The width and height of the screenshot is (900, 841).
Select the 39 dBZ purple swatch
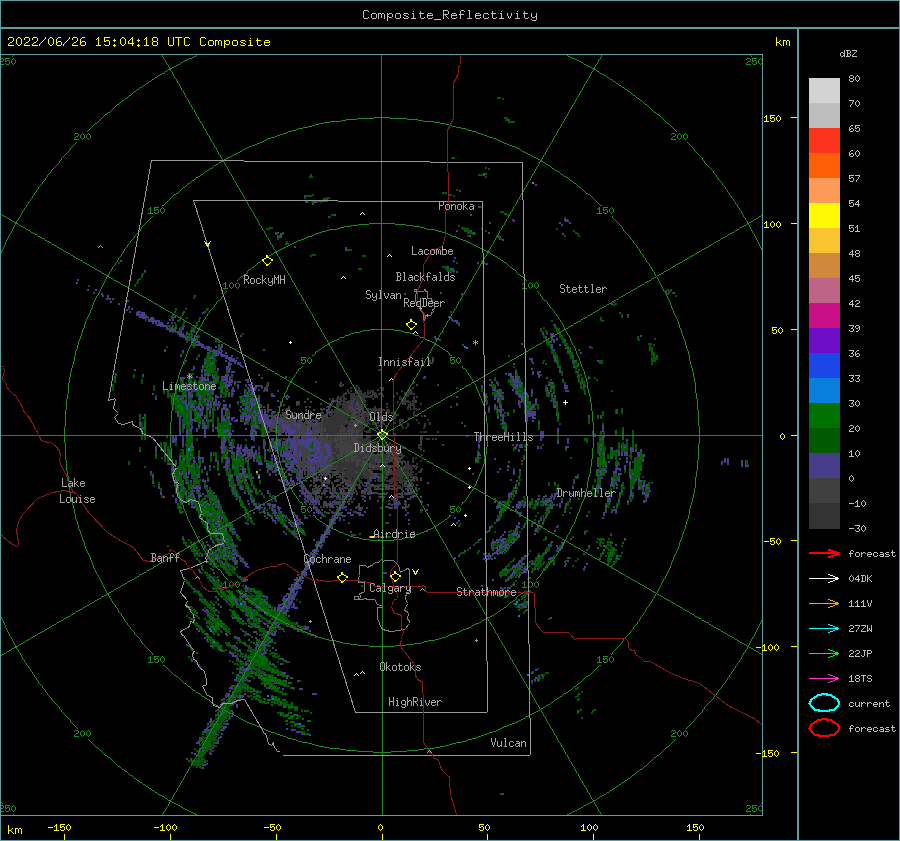tap(824, 340)
